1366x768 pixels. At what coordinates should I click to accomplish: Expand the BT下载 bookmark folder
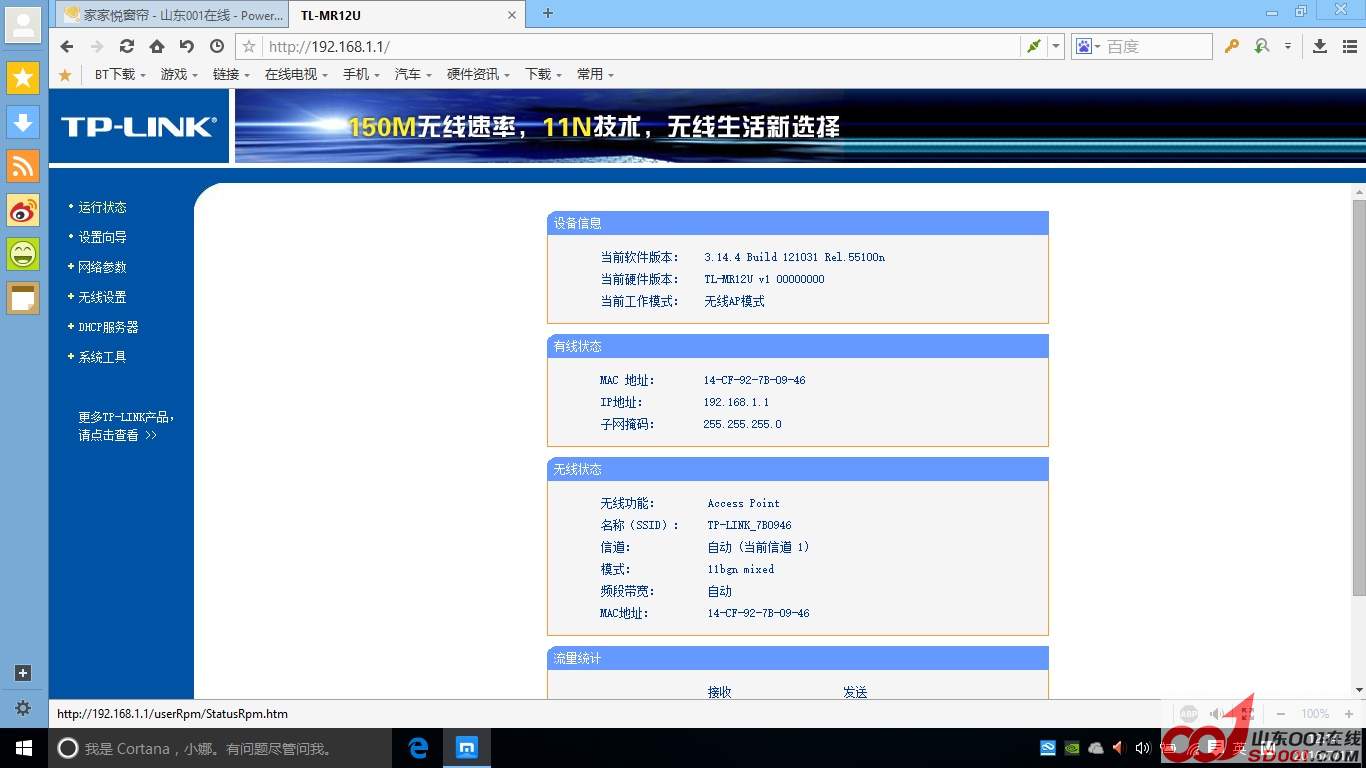click(120, 74)
